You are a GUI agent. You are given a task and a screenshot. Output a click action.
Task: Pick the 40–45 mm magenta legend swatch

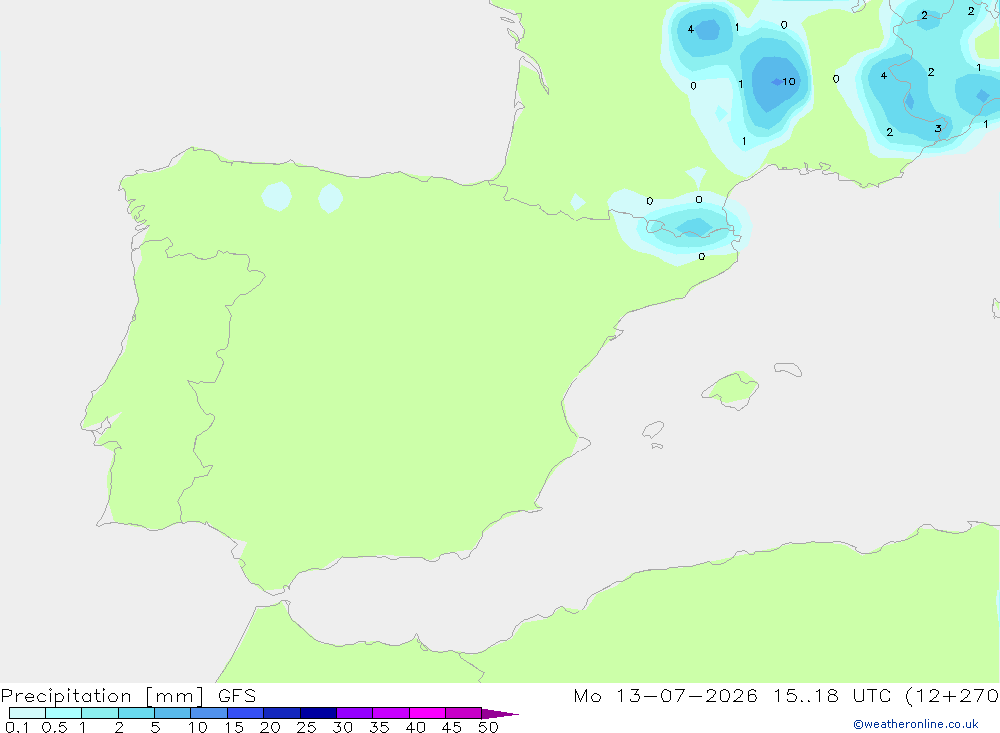pyautogui.click(x=427, y=713)
